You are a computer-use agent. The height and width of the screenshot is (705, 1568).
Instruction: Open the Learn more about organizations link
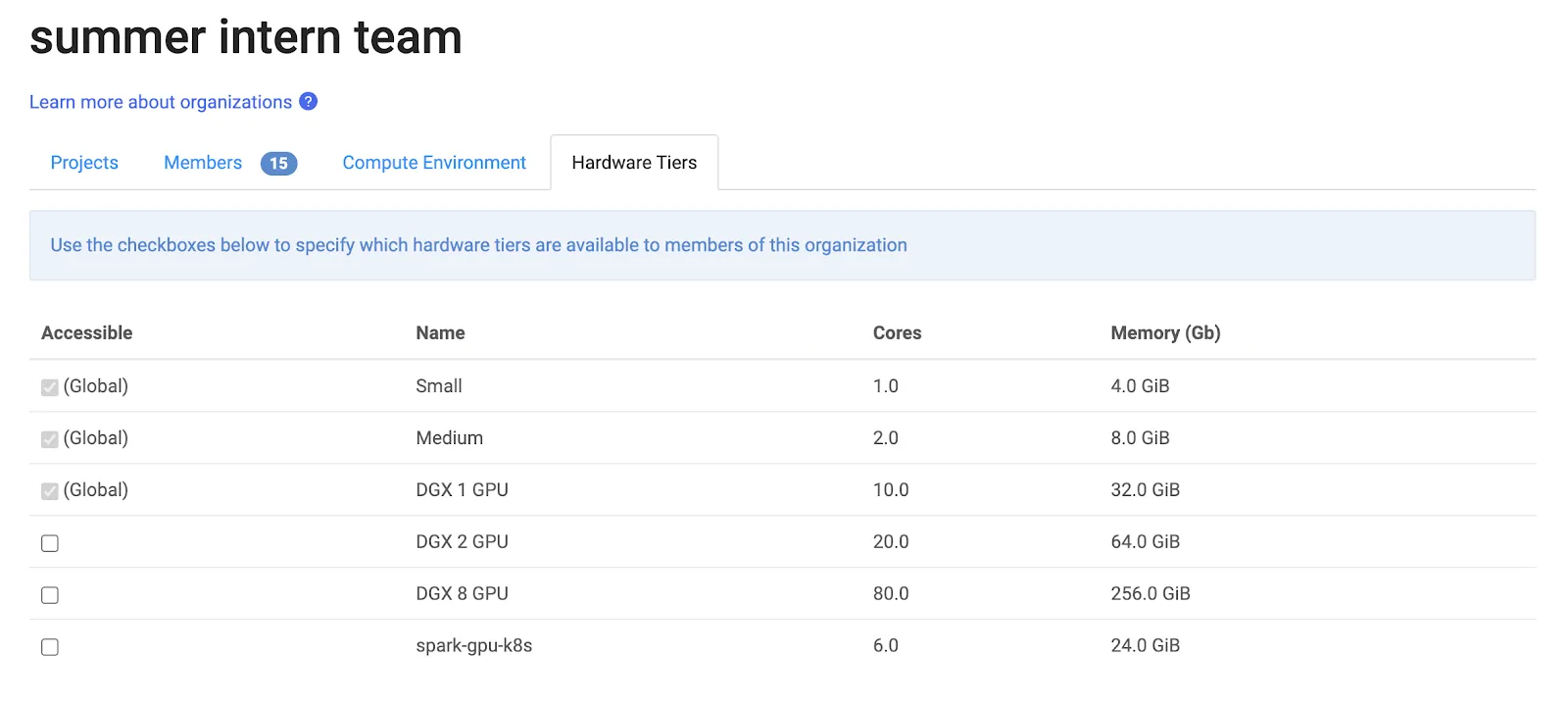[161, 102]
